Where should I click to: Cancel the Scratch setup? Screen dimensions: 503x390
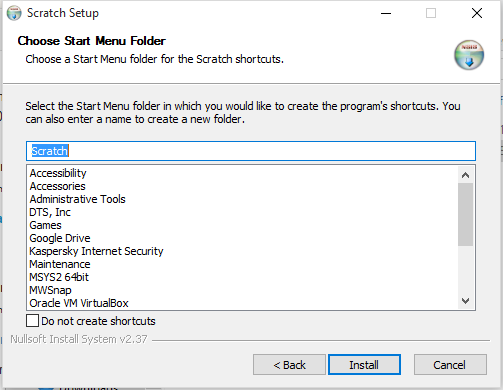(x=450, y=365)
